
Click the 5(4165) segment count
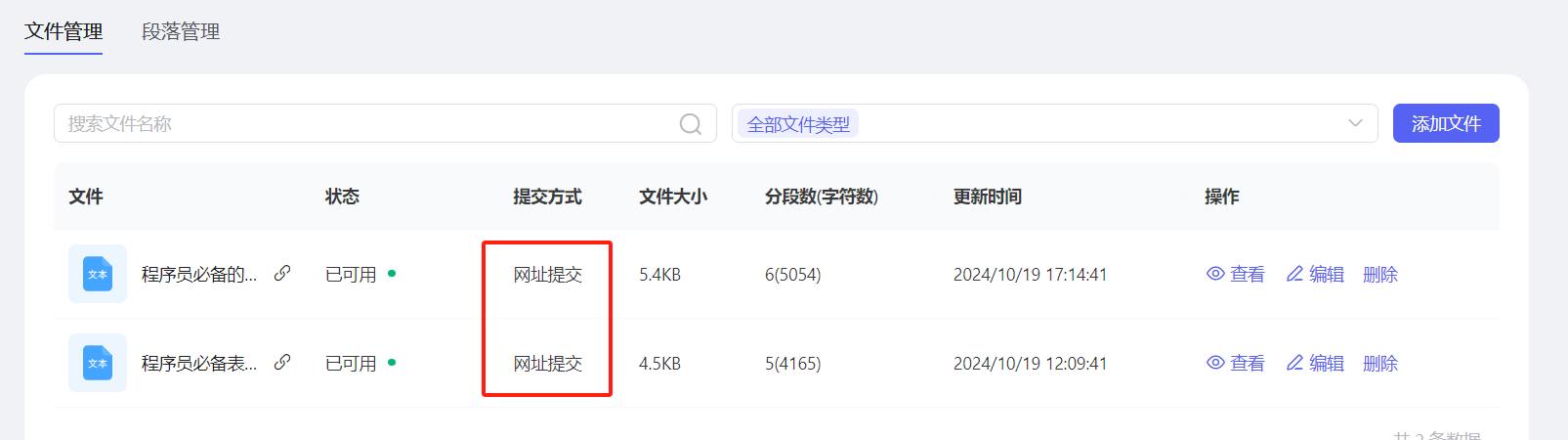pyautogui.click(x=793, y=364)
